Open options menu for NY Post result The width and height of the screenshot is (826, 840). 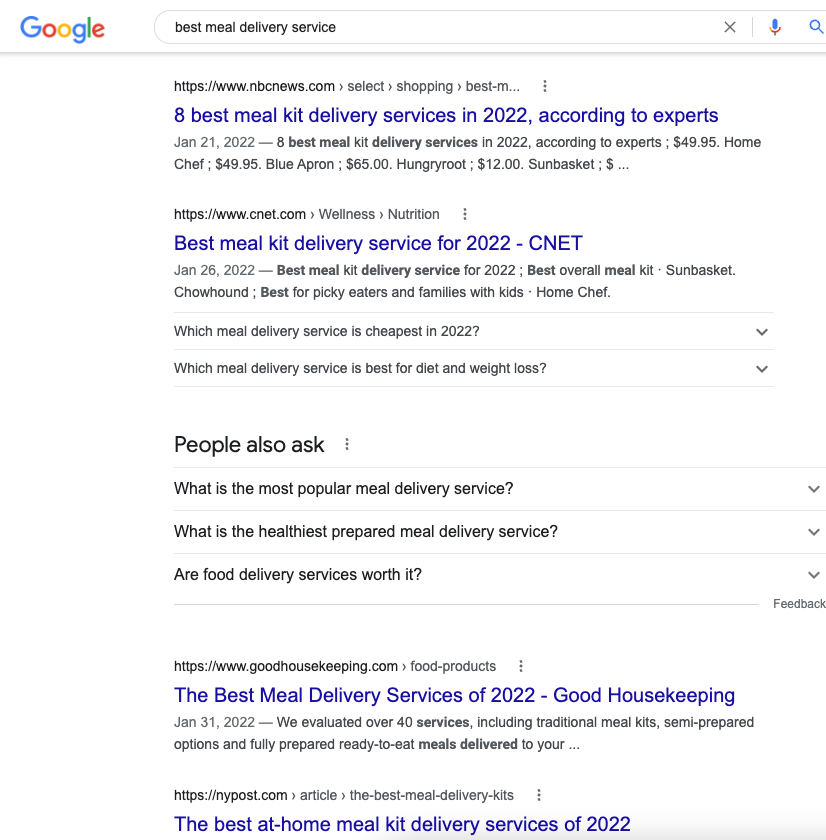(539, 795)
